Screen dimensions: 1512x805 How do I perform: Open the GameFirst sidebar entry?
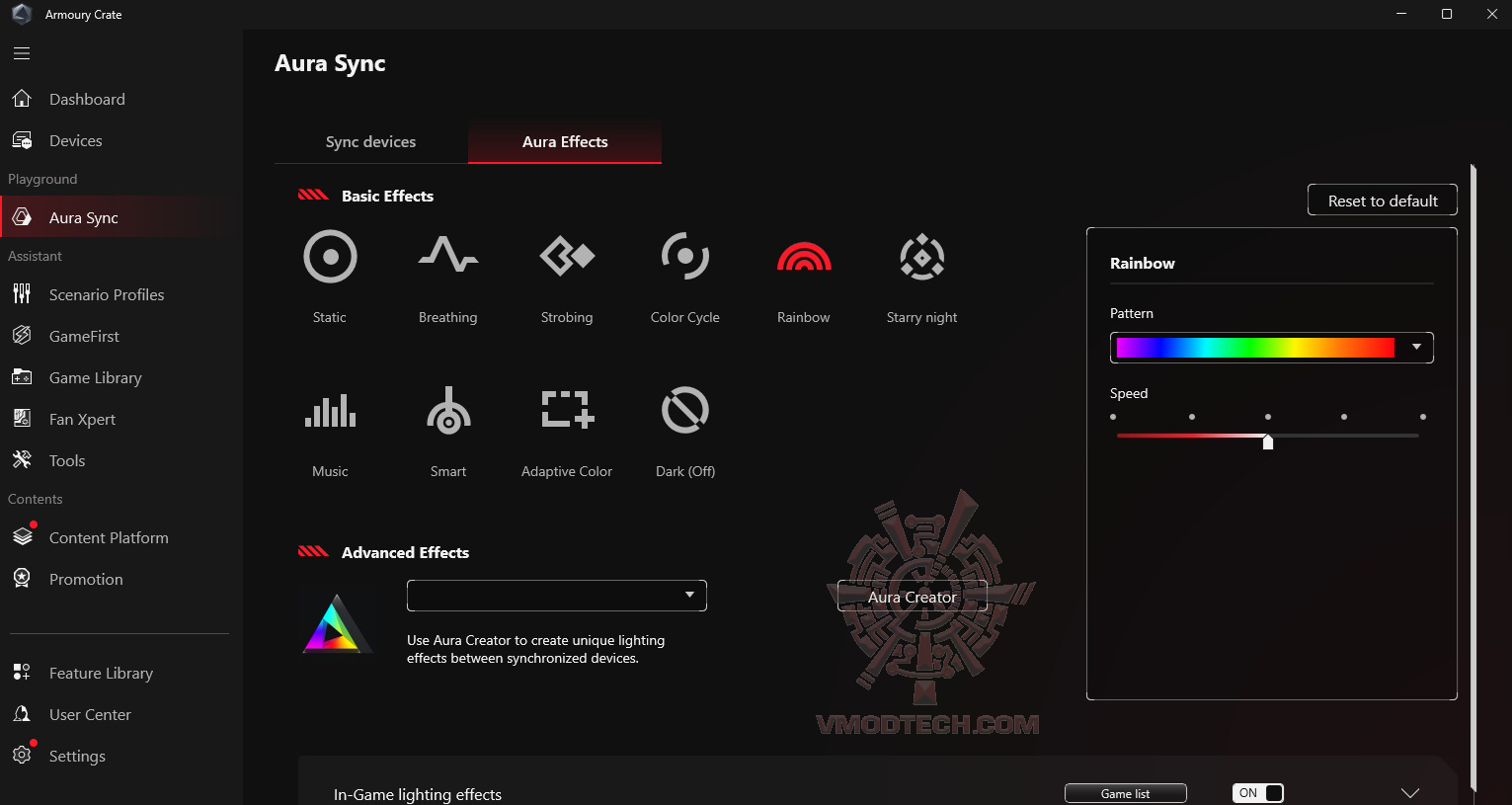[84, 336]
